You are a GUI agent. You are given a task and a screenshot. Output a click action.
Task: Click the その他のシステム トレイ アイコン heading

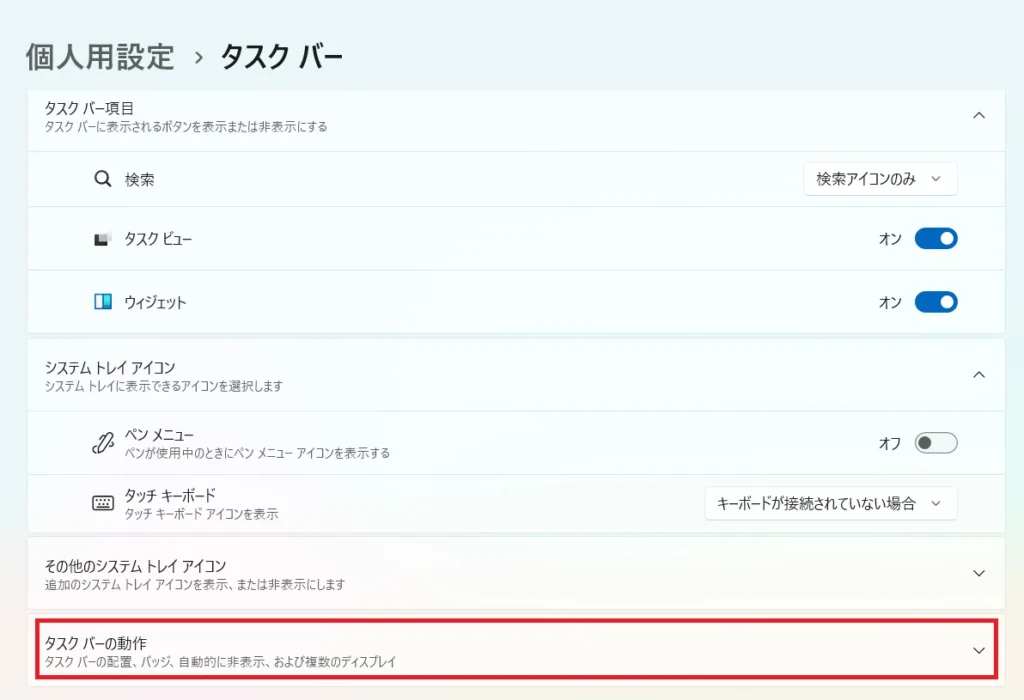coord(136,565)
